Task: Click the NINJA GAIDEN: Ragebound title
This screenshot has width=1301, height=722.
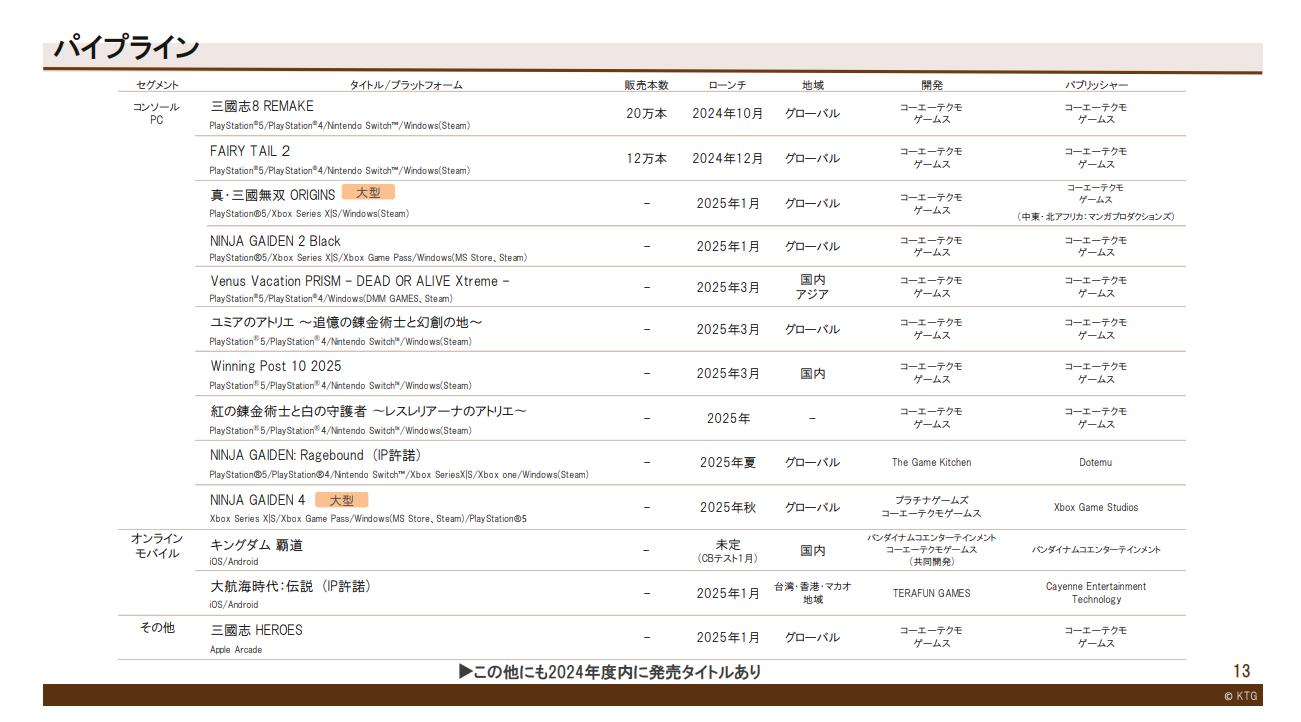Action: (315, 455)
